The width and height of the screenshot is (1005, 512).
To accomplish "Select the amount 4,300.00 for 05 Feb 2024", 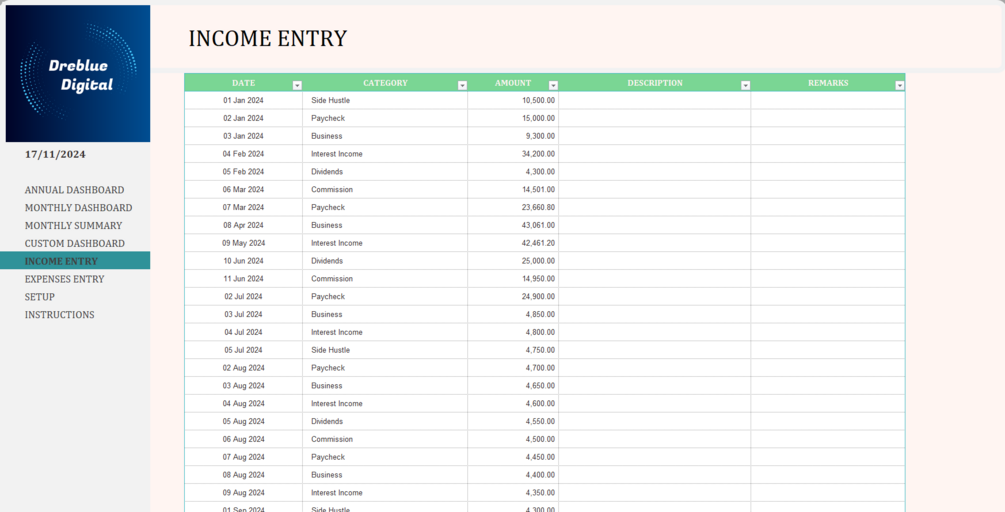I will click(x=513, y=172).
